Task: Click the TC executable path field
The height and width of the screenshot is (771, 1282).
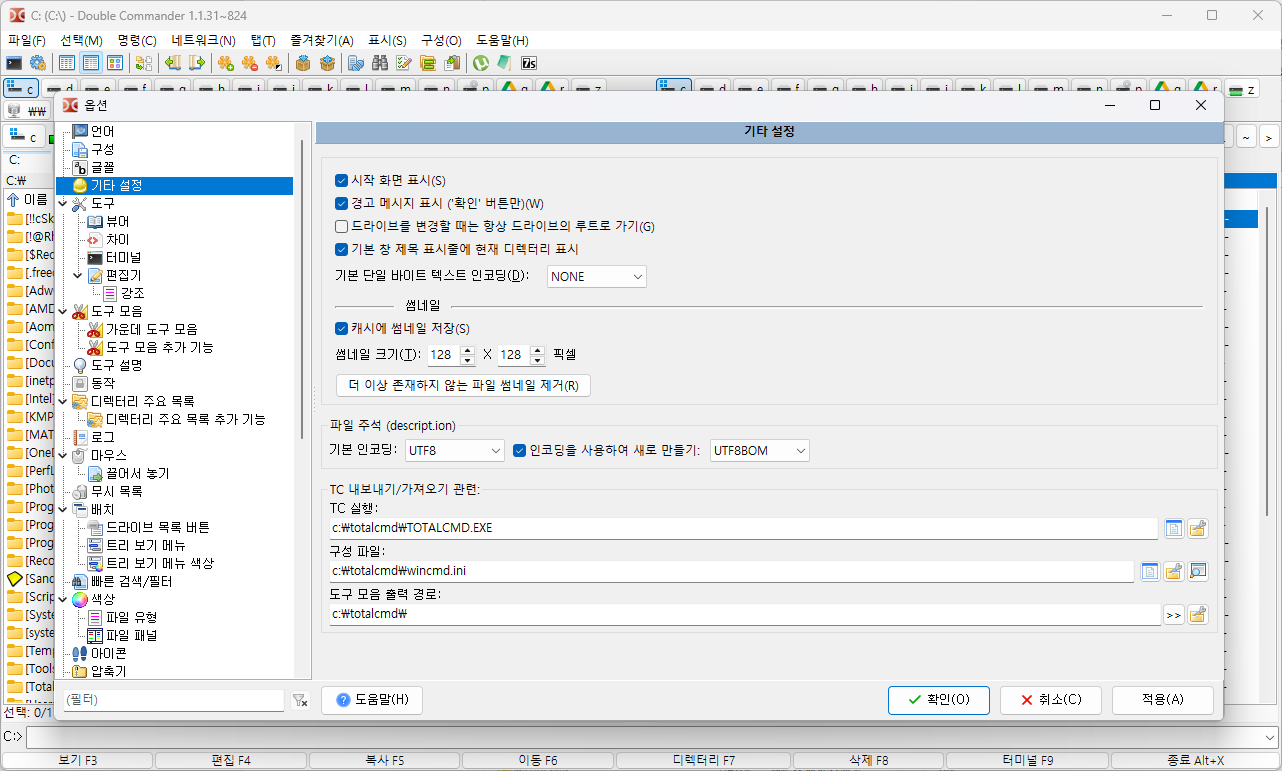Action: (744, 528)
